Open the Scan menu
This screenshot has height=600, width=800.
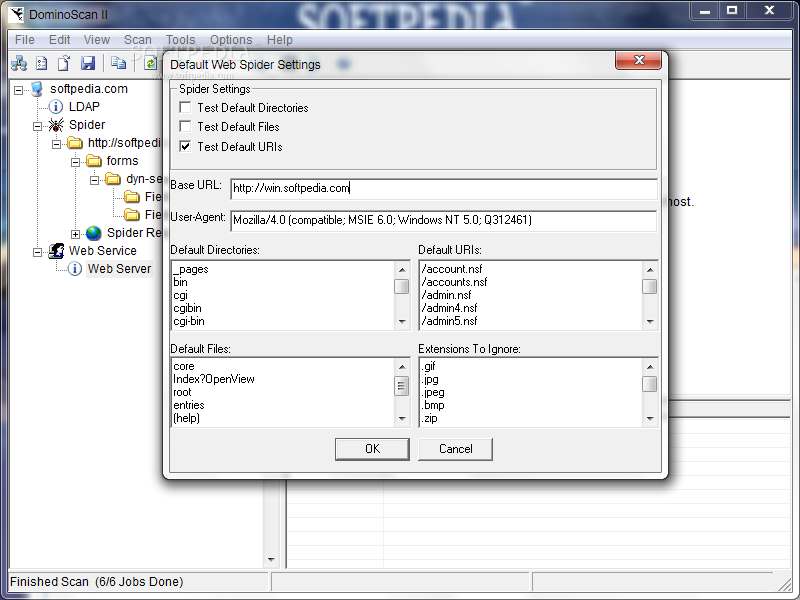click(138, 40)
